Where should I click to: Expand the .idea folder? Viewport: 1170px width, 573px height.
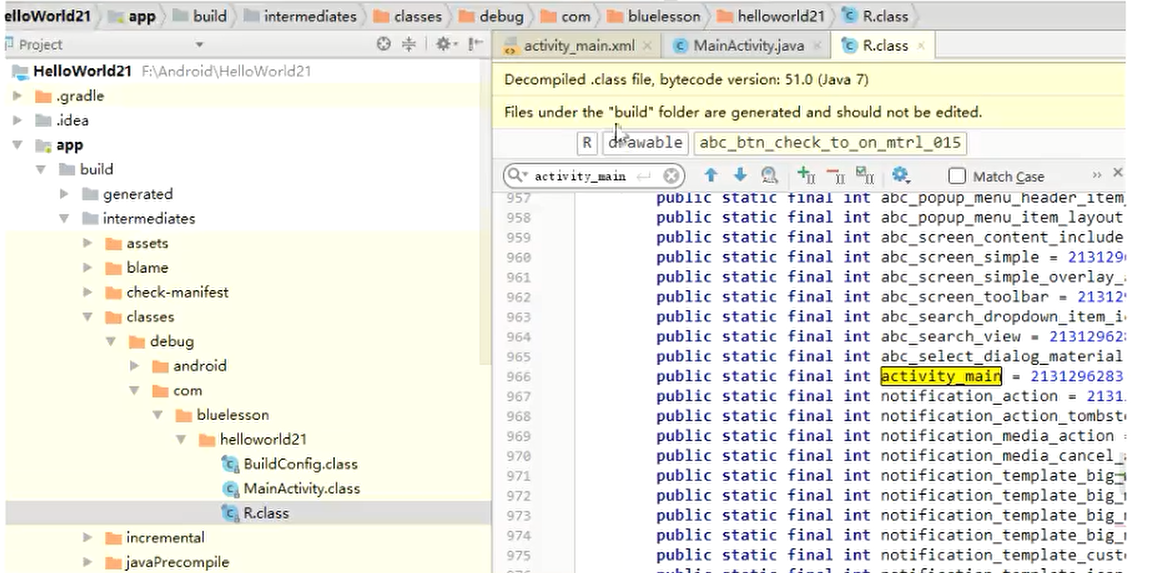tap(17, 120)
